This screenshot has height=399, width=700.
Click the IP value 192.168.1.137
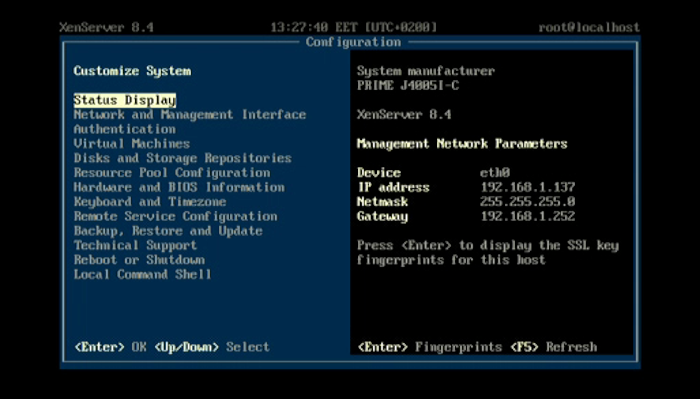tap(528, 187)
